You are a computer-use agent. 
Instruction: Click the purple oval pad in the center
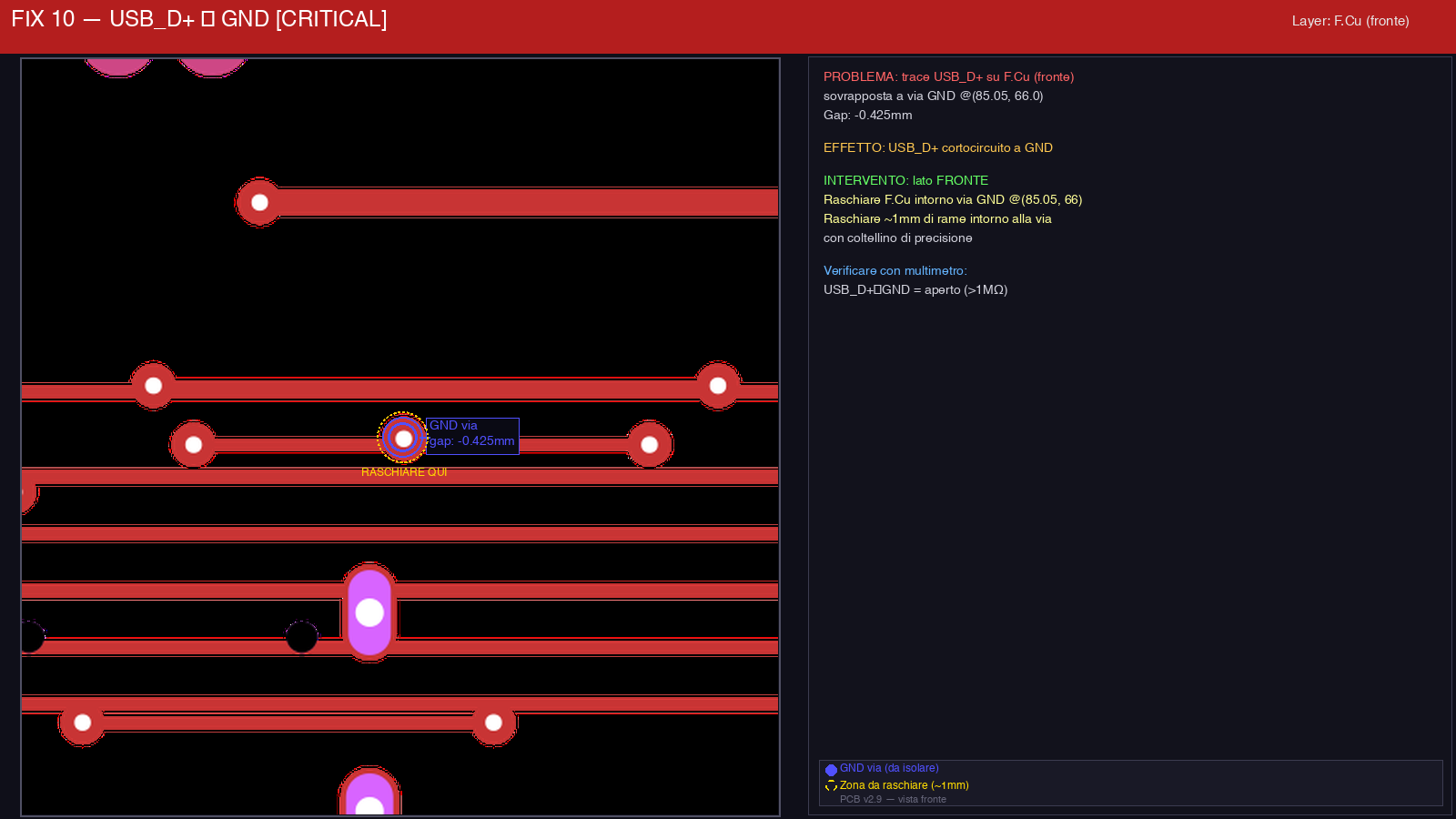[x=369, y=612]
